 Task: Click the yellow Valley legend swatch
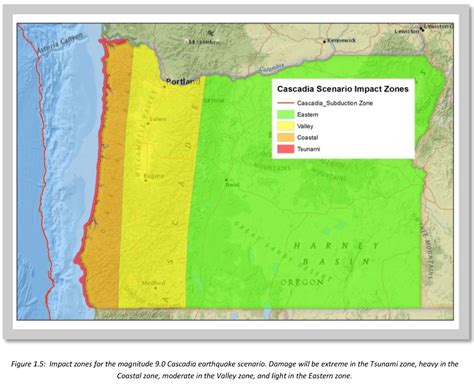click(x=286, y=126)
